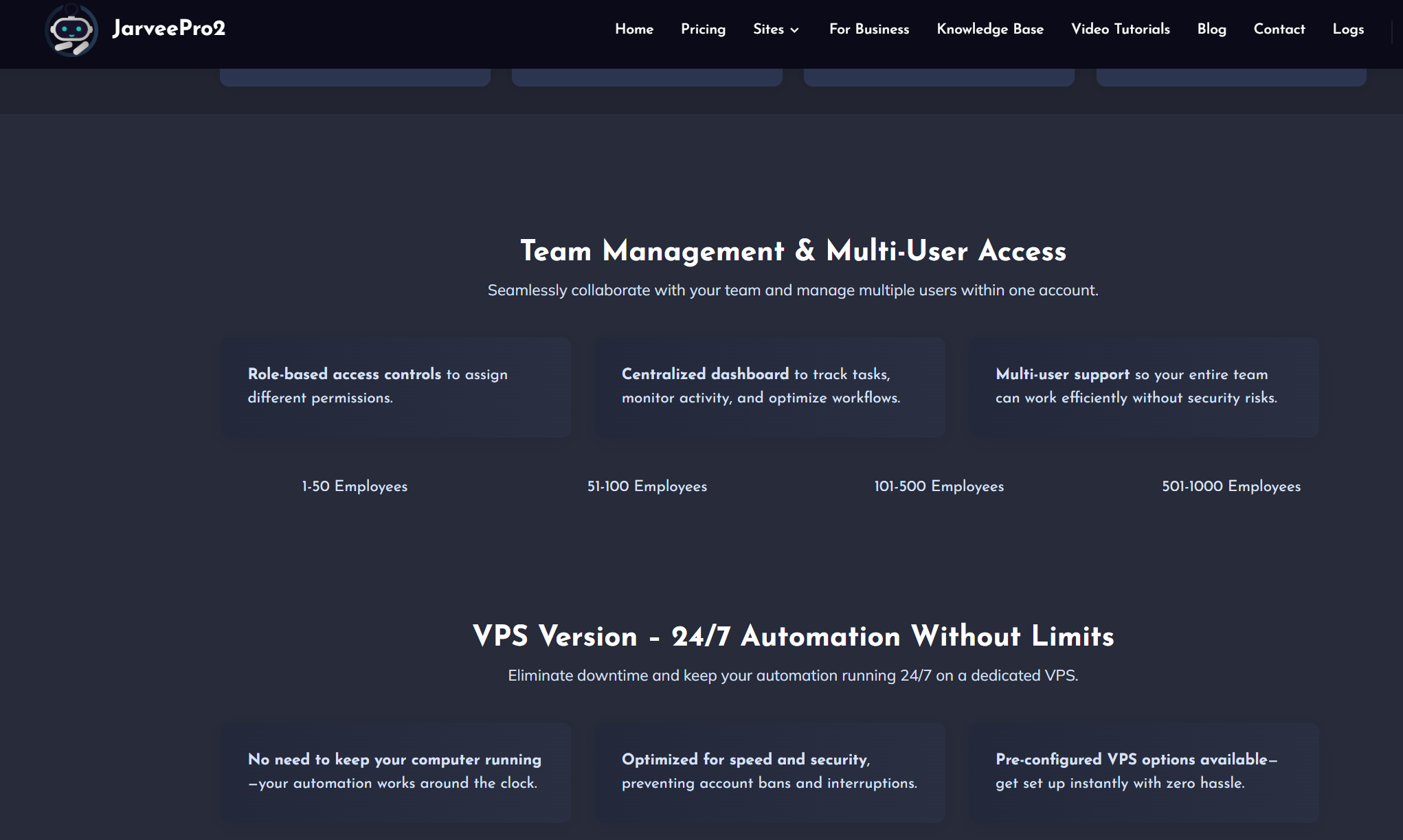Click the chevron arrow beside Sites
Viewport: 1403px width, 840px height.
[795, 30]
